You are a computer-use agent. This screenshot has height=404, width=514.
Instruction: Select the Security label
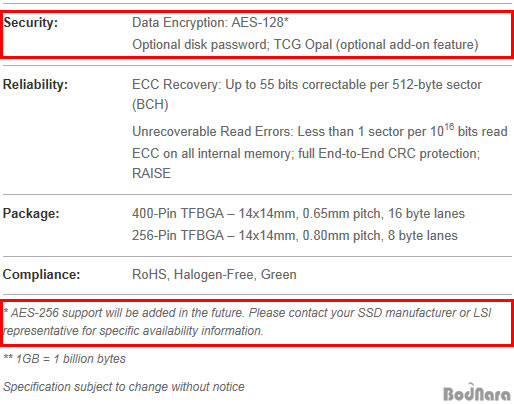[31, 23]
